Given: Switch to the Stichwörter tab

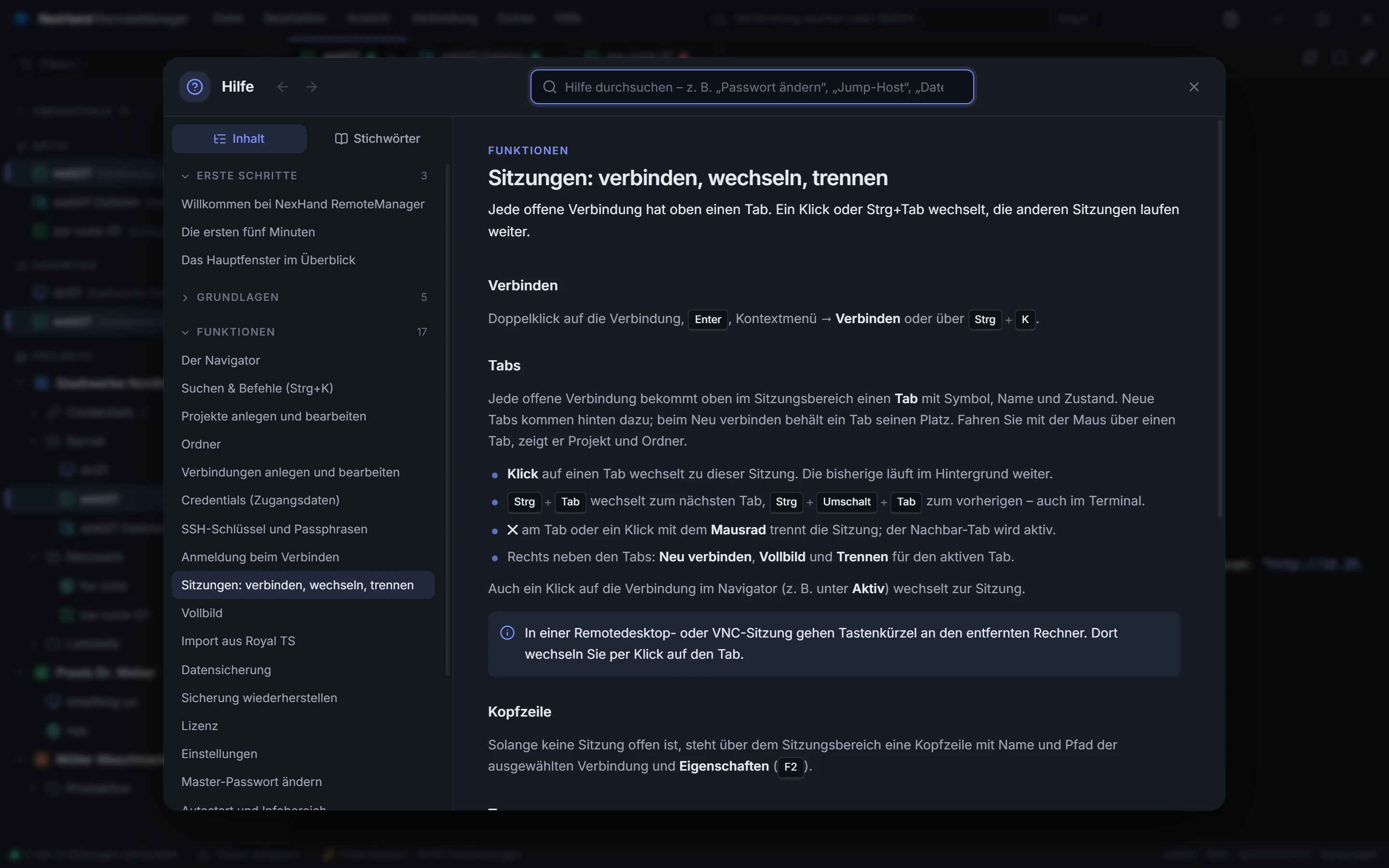Looking at the screenshot, I should point(377,139).
